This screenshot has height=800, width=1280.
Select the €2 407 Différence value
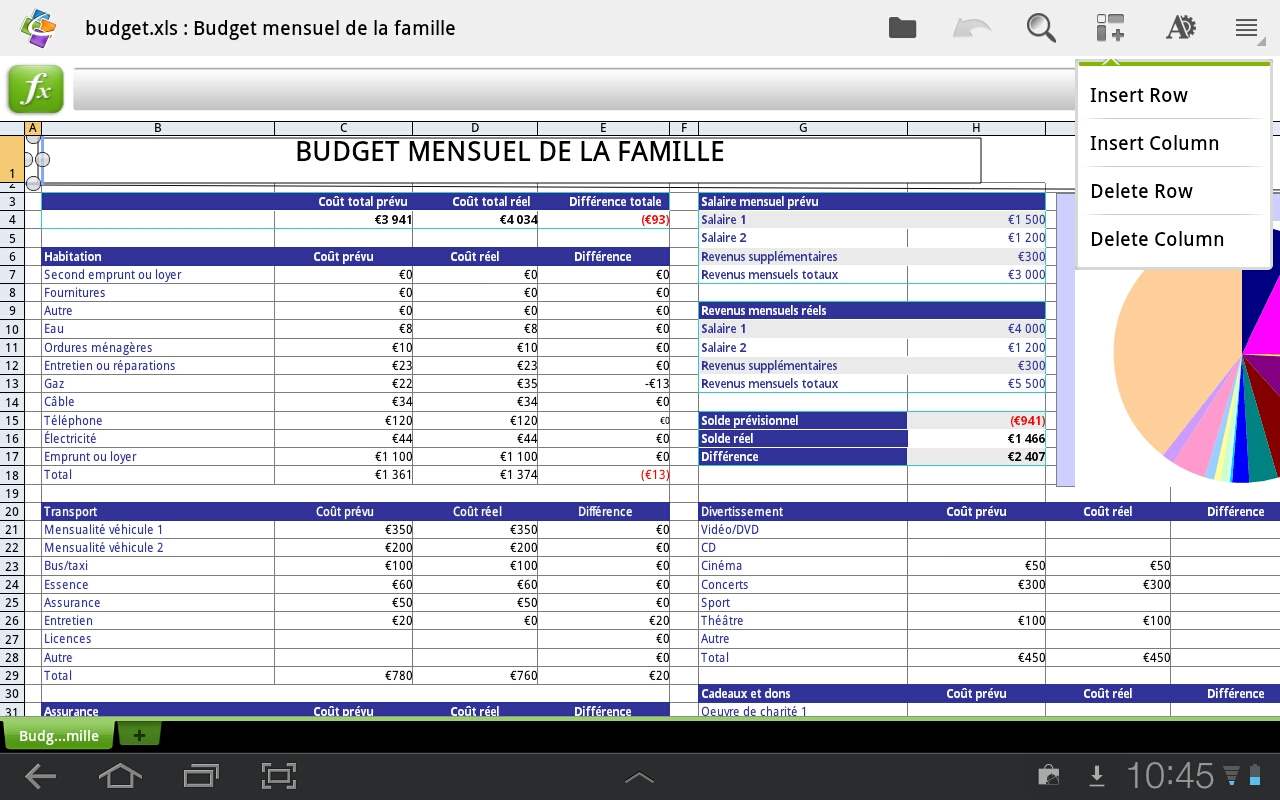coord(976,457)
